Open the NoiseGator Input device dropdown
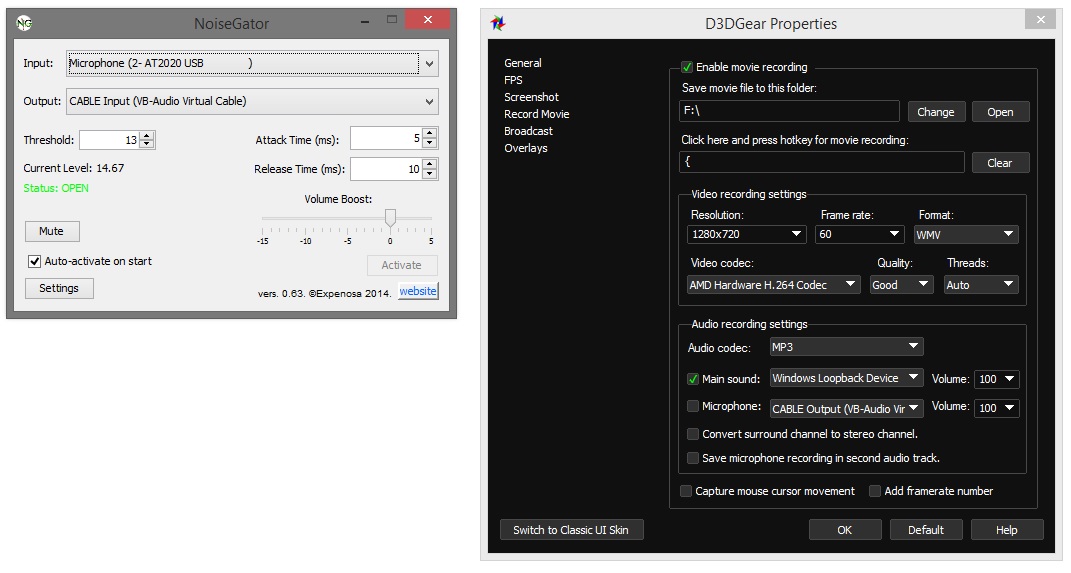The height and width of the screenshot is (573, 1071). point(252,64)
